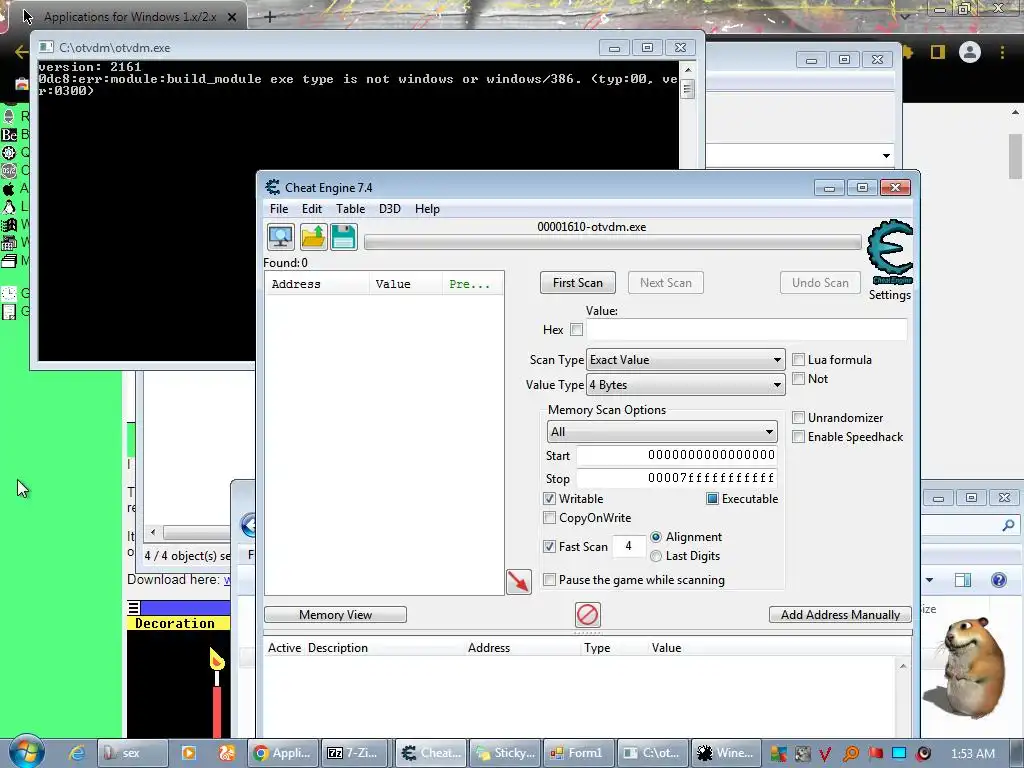Select the Last Digits radio button
The image size is (1024, 768).
656,556
